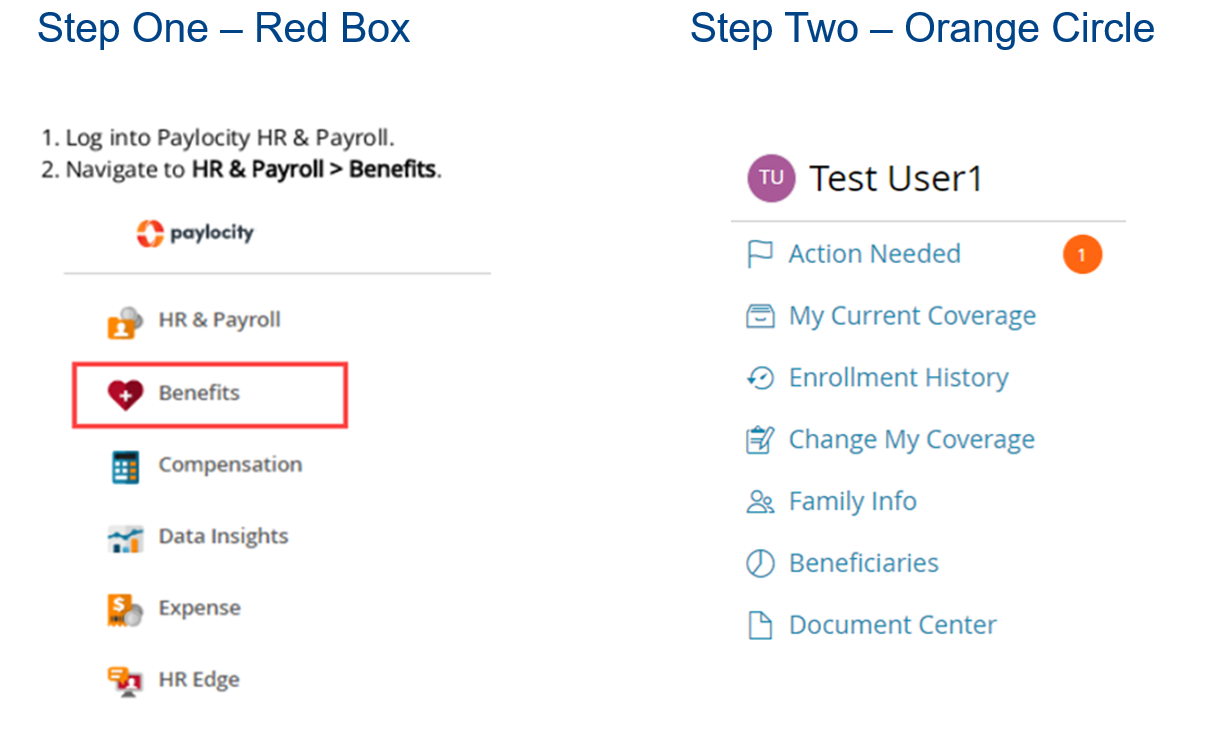Click the My Current Coverage box icon
The image size is (1206, 730).
(760, 316)
